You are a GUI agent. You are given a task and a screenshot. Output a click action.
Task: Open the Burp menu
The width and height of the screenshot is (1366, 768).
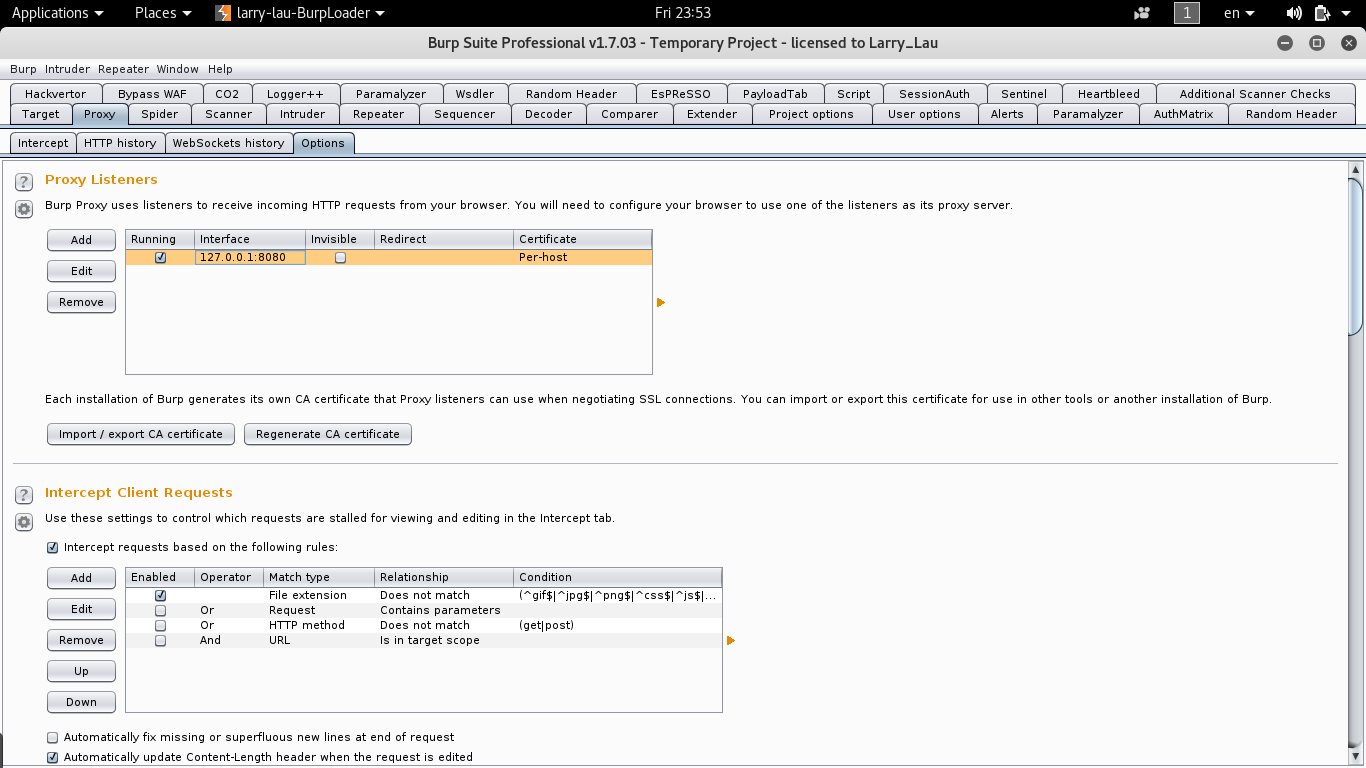pyautogui.click(x=23, y=69)
